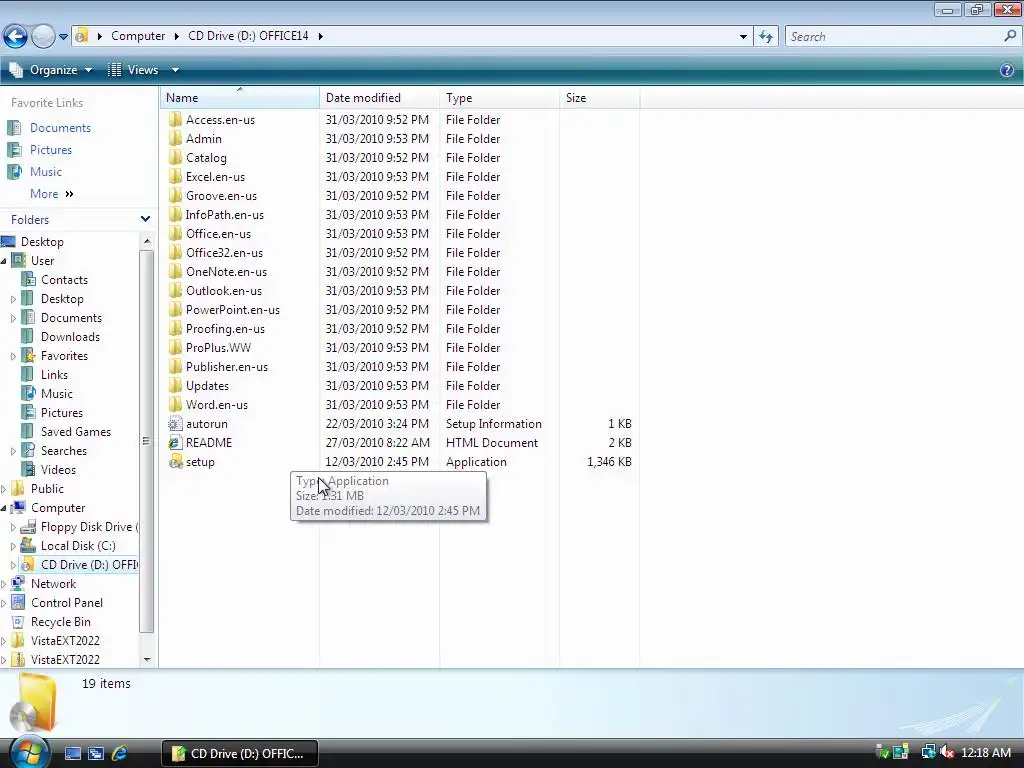
Task: Click Computer in the address breadcrumb
Action: [x=138, y=36]
